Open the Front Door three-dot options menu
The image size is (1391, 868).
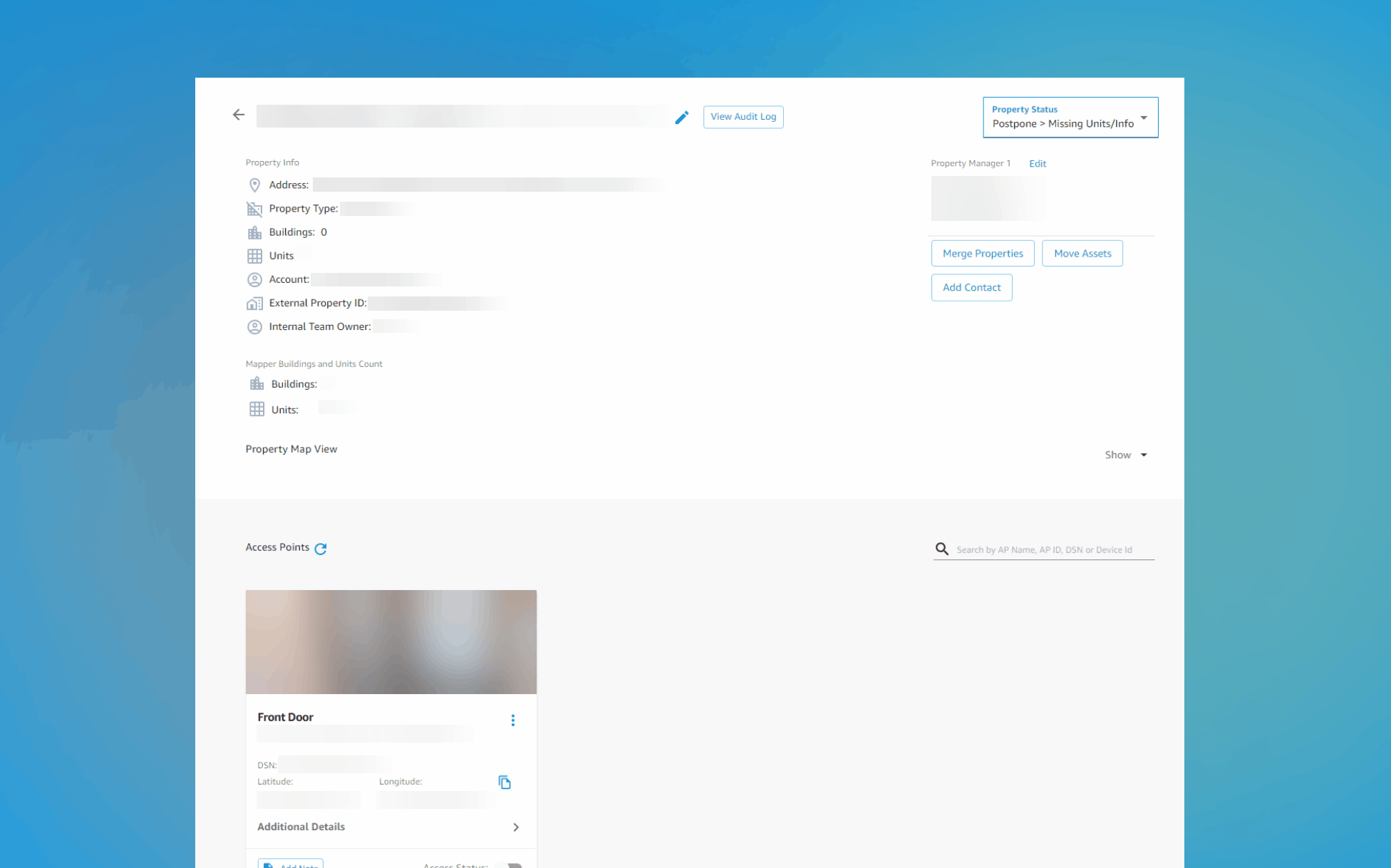pyautogui.click(x=513, y=720)
